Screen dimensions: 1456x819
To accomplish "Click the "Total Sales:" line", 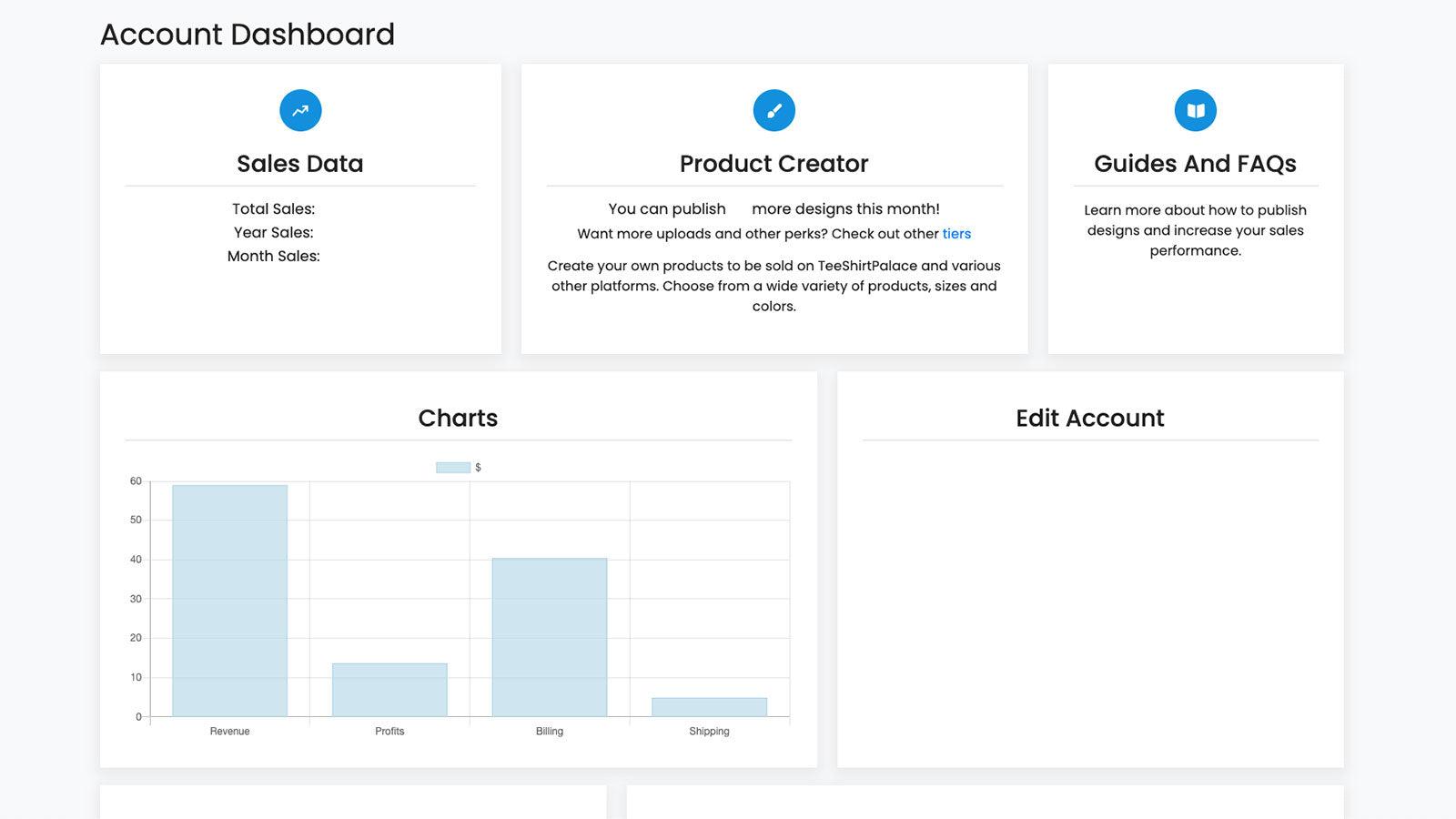I will 273,208.
